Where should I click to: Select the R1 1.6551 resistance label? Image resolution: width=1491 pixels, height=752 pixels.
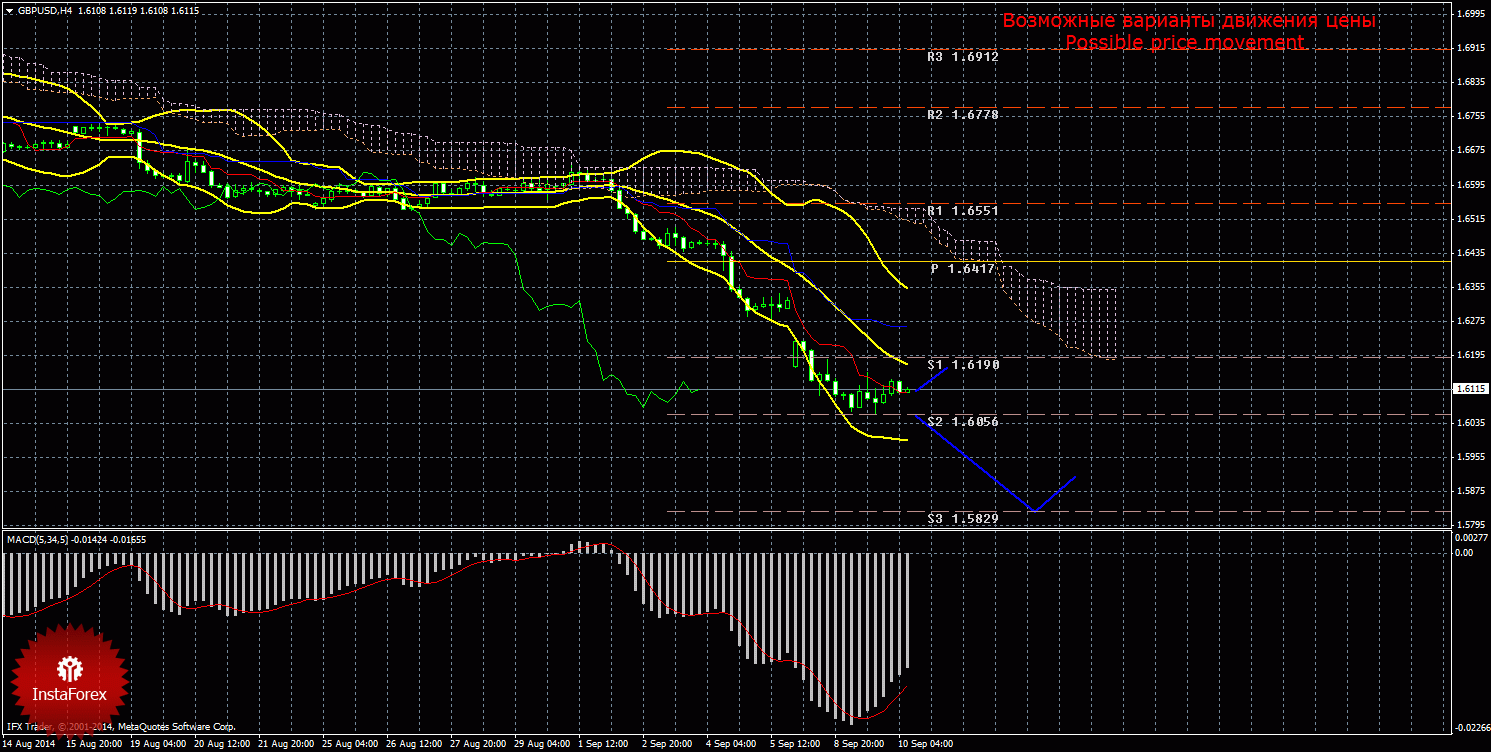(x=963, y=211)
